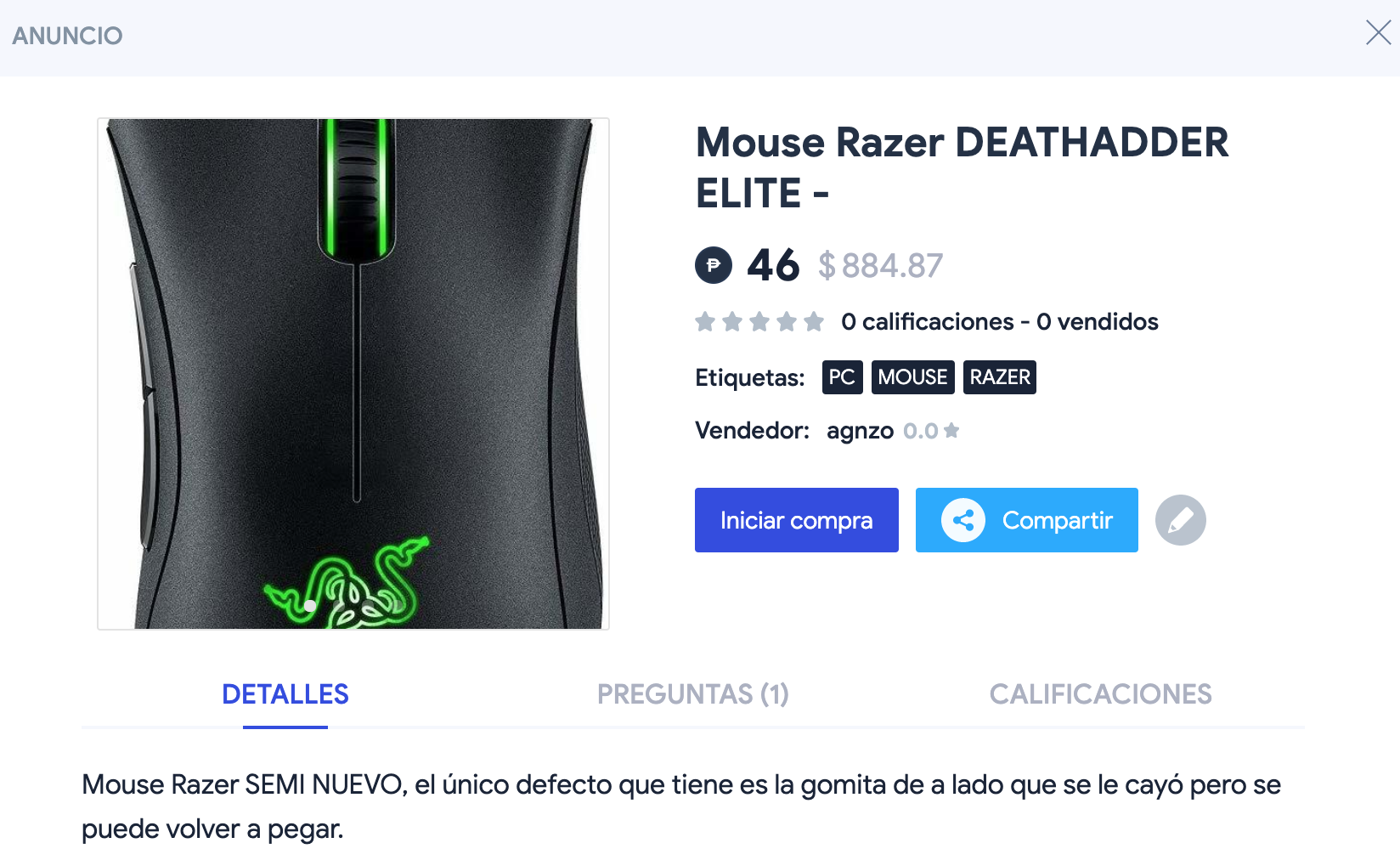
Task: Select the third rating star
Action: point(759,322)
